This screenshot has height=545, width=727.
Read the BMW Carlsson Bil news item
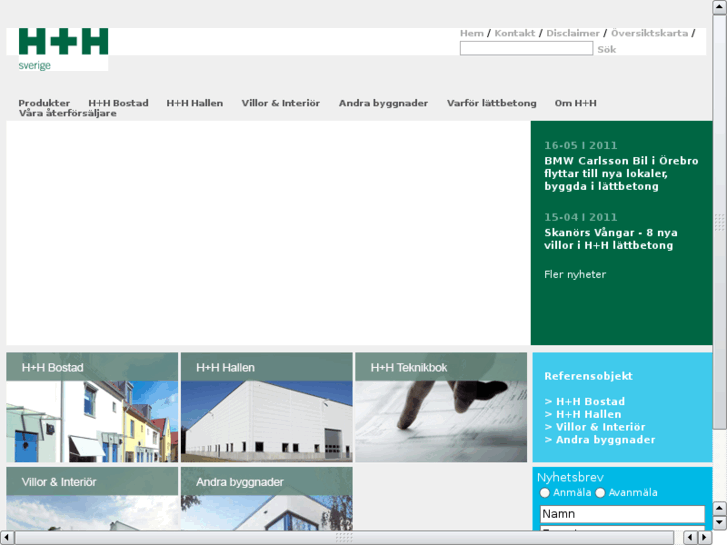click(x=621, y=173)
